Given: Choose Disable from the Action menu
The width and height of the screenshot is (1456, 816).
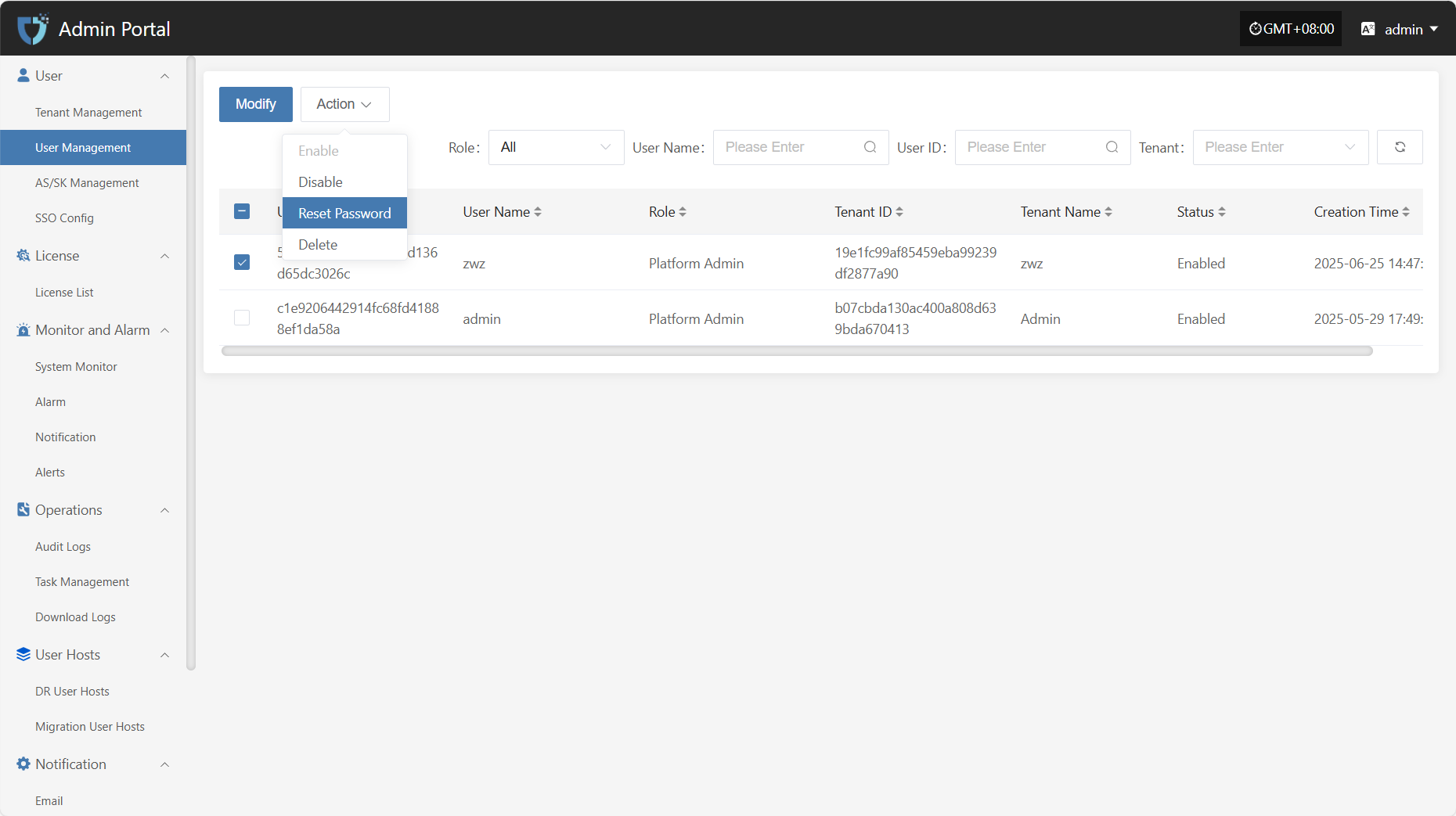Looking at the screenshot, I should 344,182.
